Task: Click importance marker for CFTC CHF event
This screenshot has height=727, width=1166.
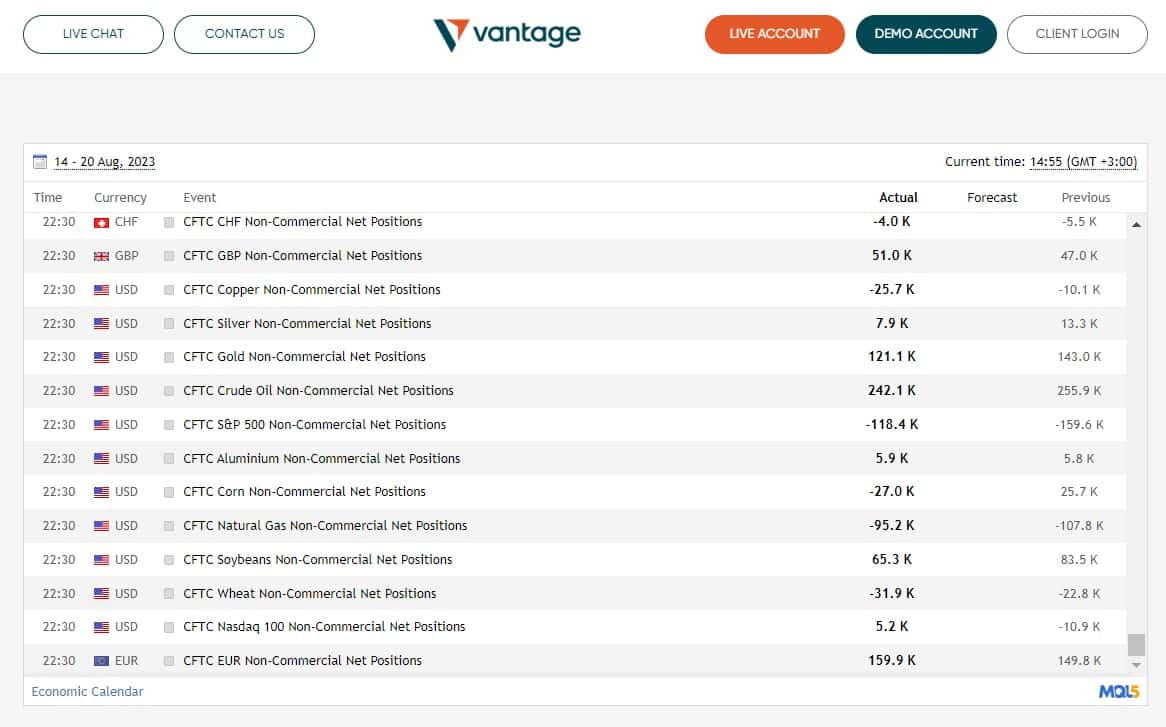Action: tap(169, 222)
